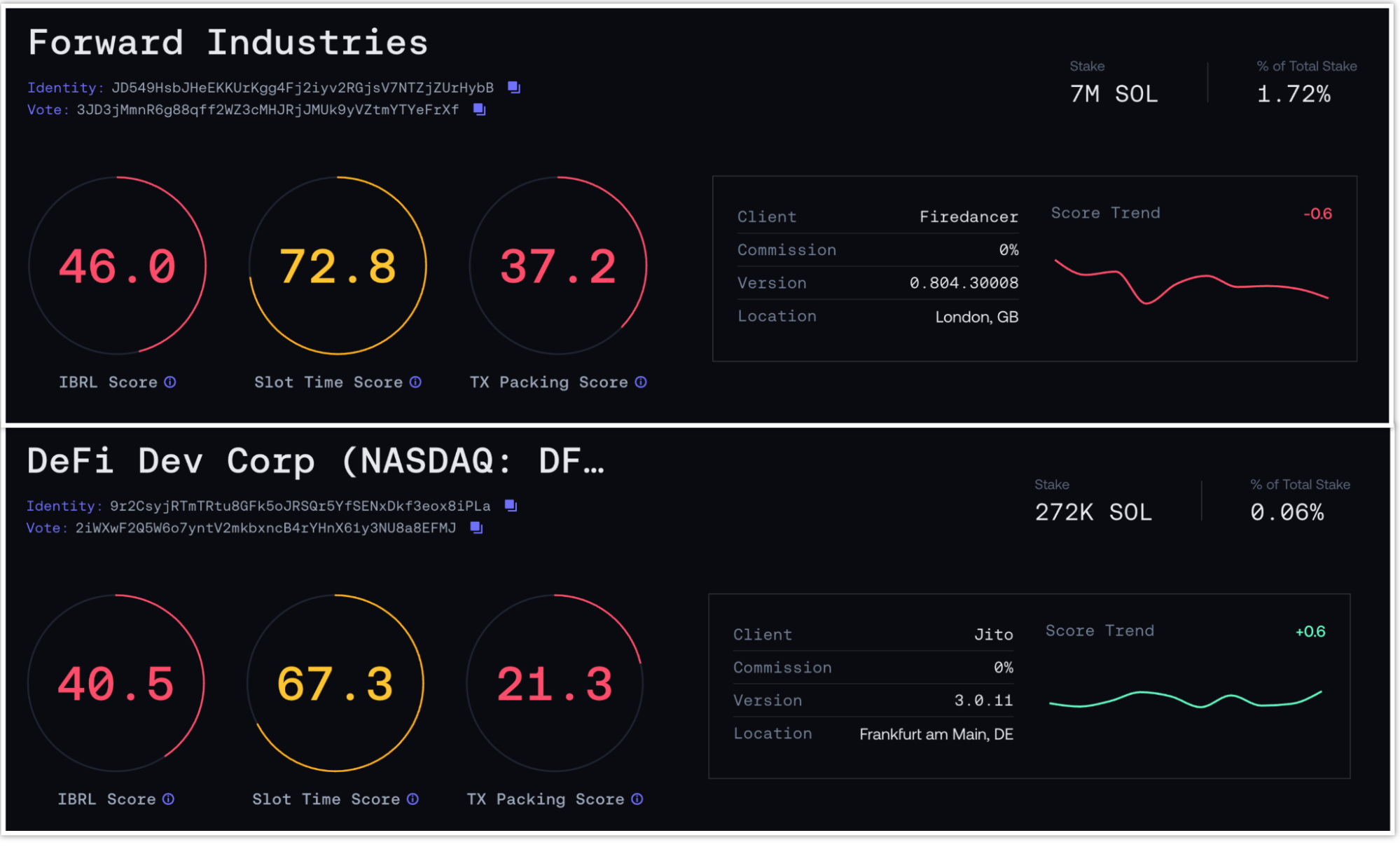
Task: Click the DeFi Dev Corp validator title
Action: click(x=315, y=462)
